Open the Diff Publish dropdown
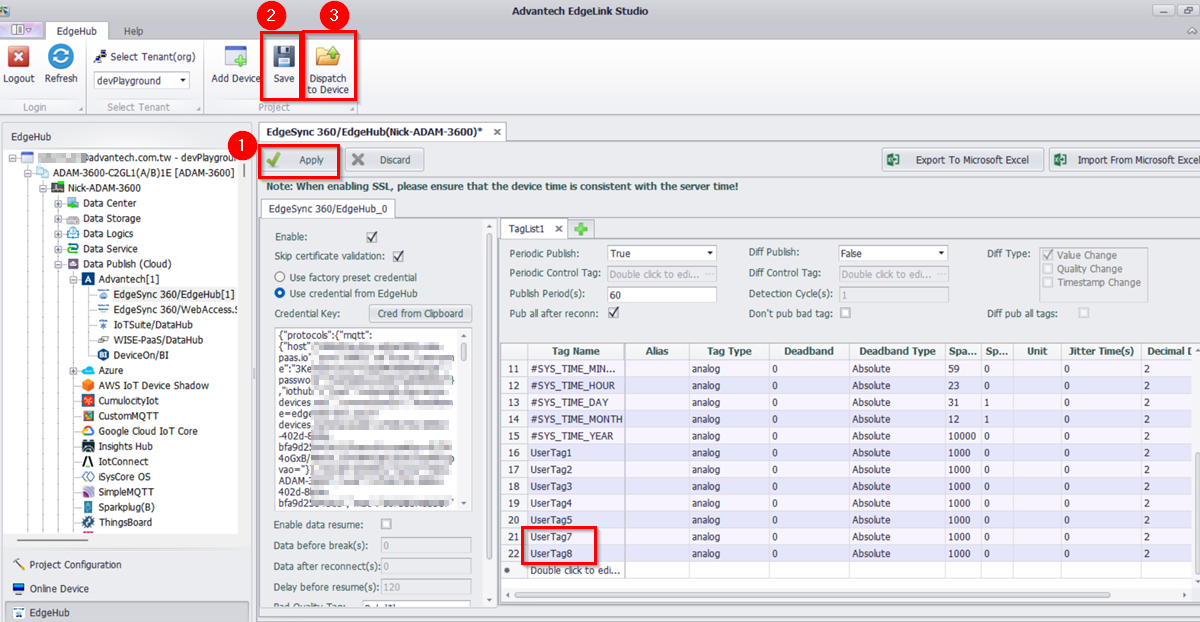This screenshot has width=1200, height=622. point(940,254)
